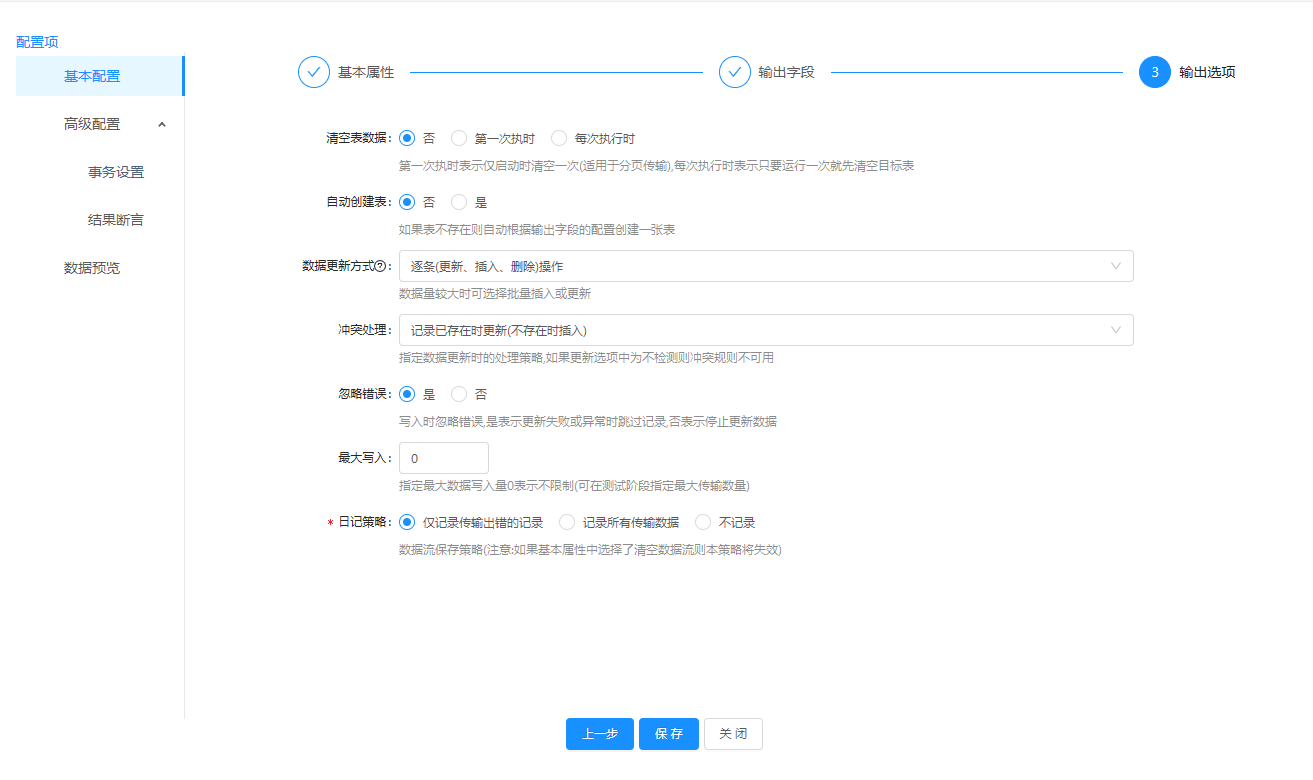
Task: Click the 输出字段 step label
Action: (x=786, y=72)
